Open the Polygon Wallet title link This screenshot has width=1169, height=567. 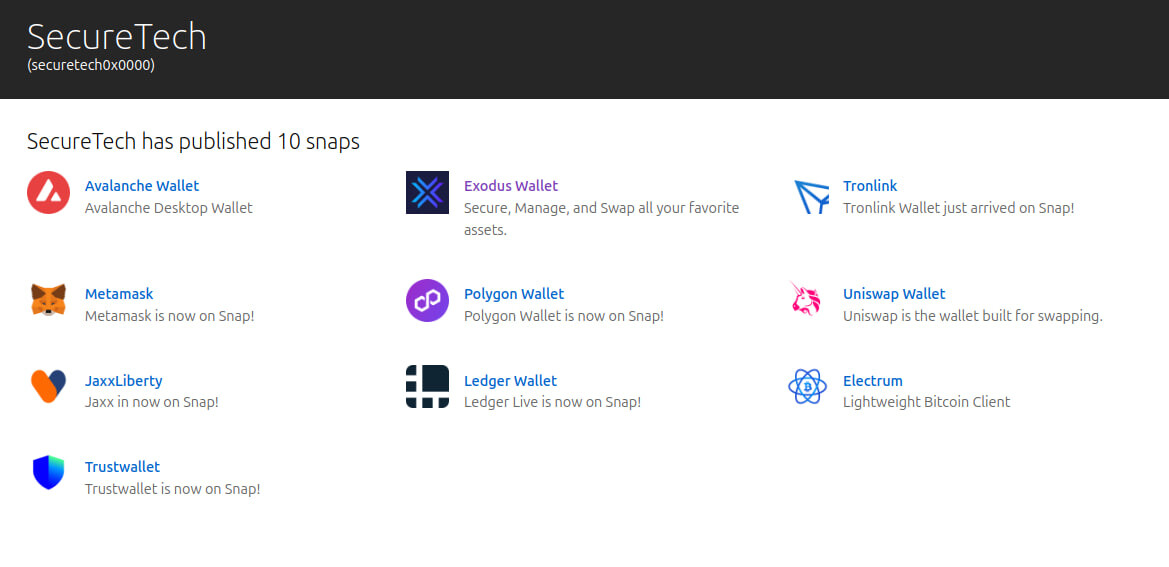[x=514, y=294]
